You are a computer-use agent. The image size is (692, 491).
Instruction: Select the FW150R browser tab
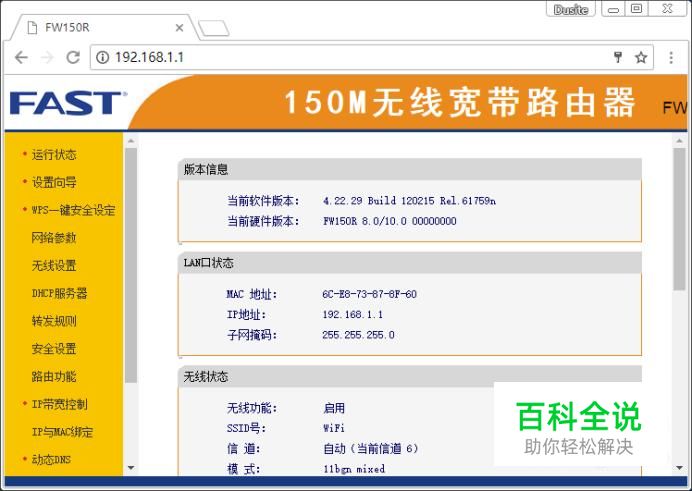click(x=104, y=27)
